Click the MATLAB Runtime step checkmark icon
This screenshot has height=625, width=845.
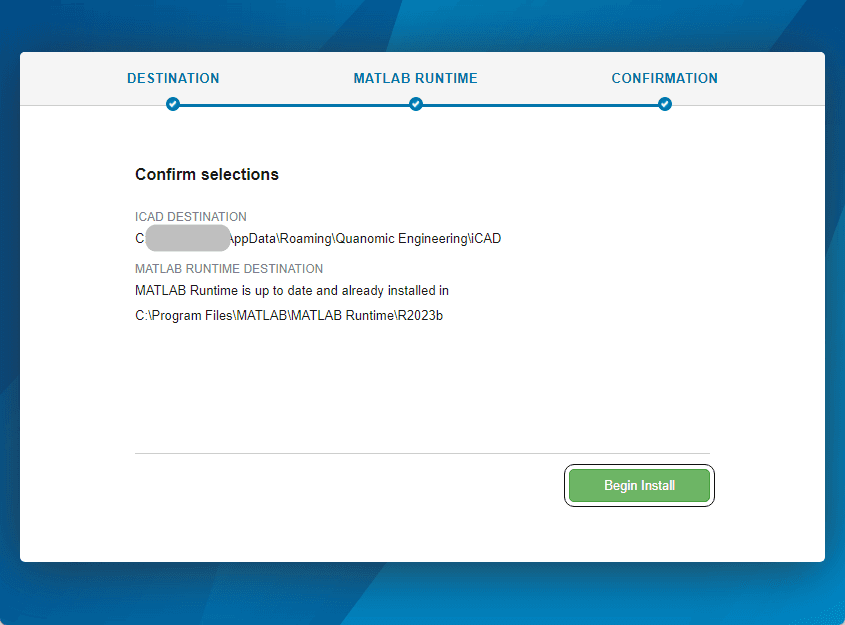click(416, 103)
